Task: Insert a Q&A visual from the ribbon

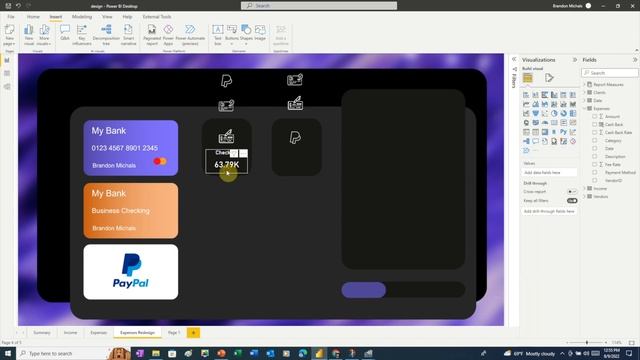Action: [64, 33]
